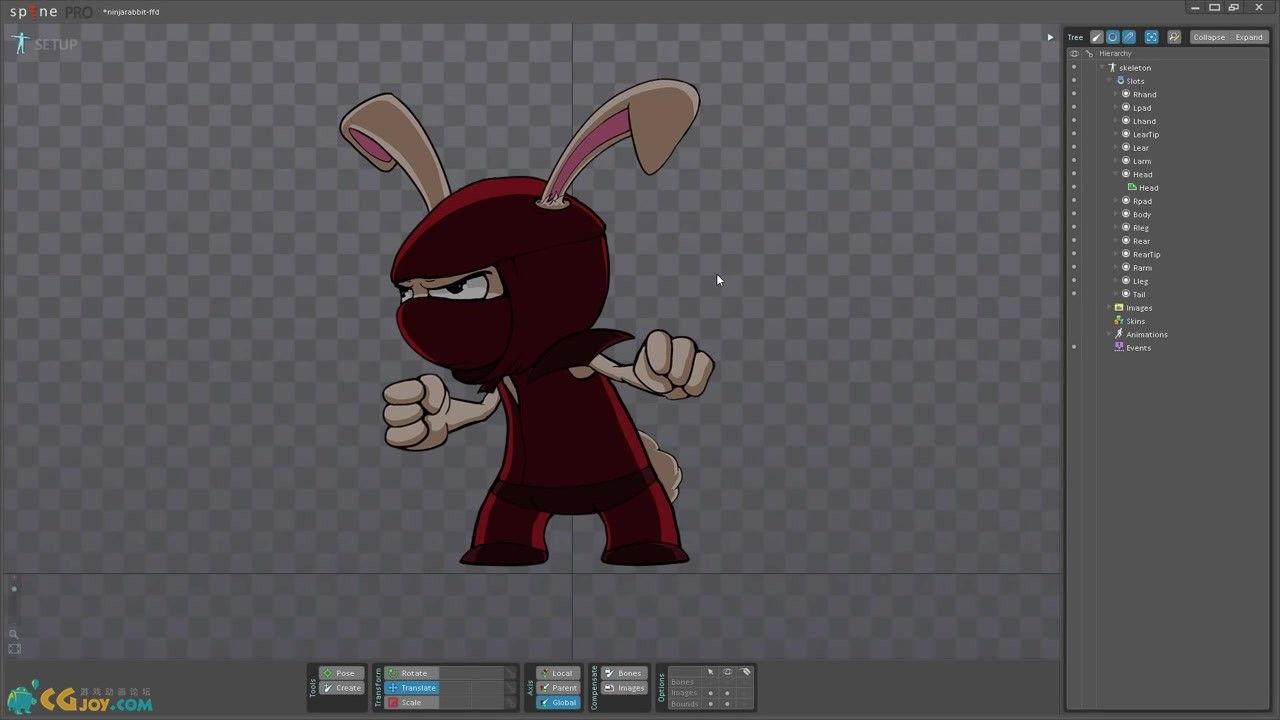The width and height of the screenshot is (1280, 720).
Task: Expand the Lhand slot
Action: pos(1116,121)
